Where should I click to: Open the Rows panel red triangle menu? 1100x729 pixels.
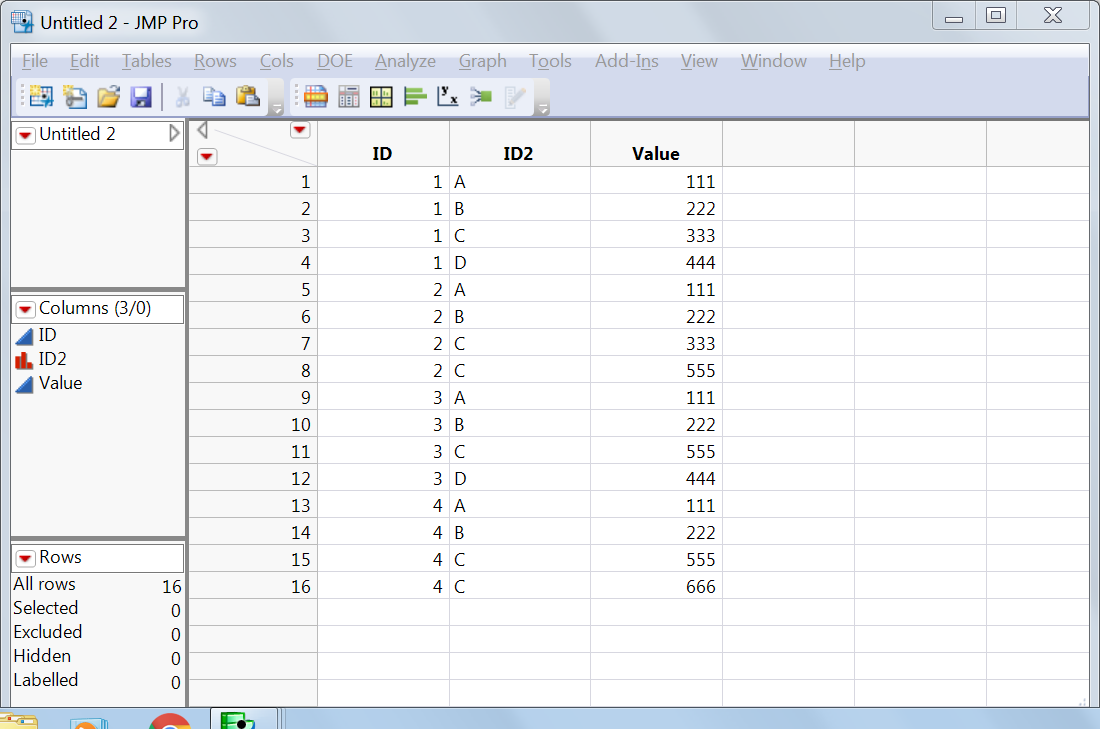[24, 558]
